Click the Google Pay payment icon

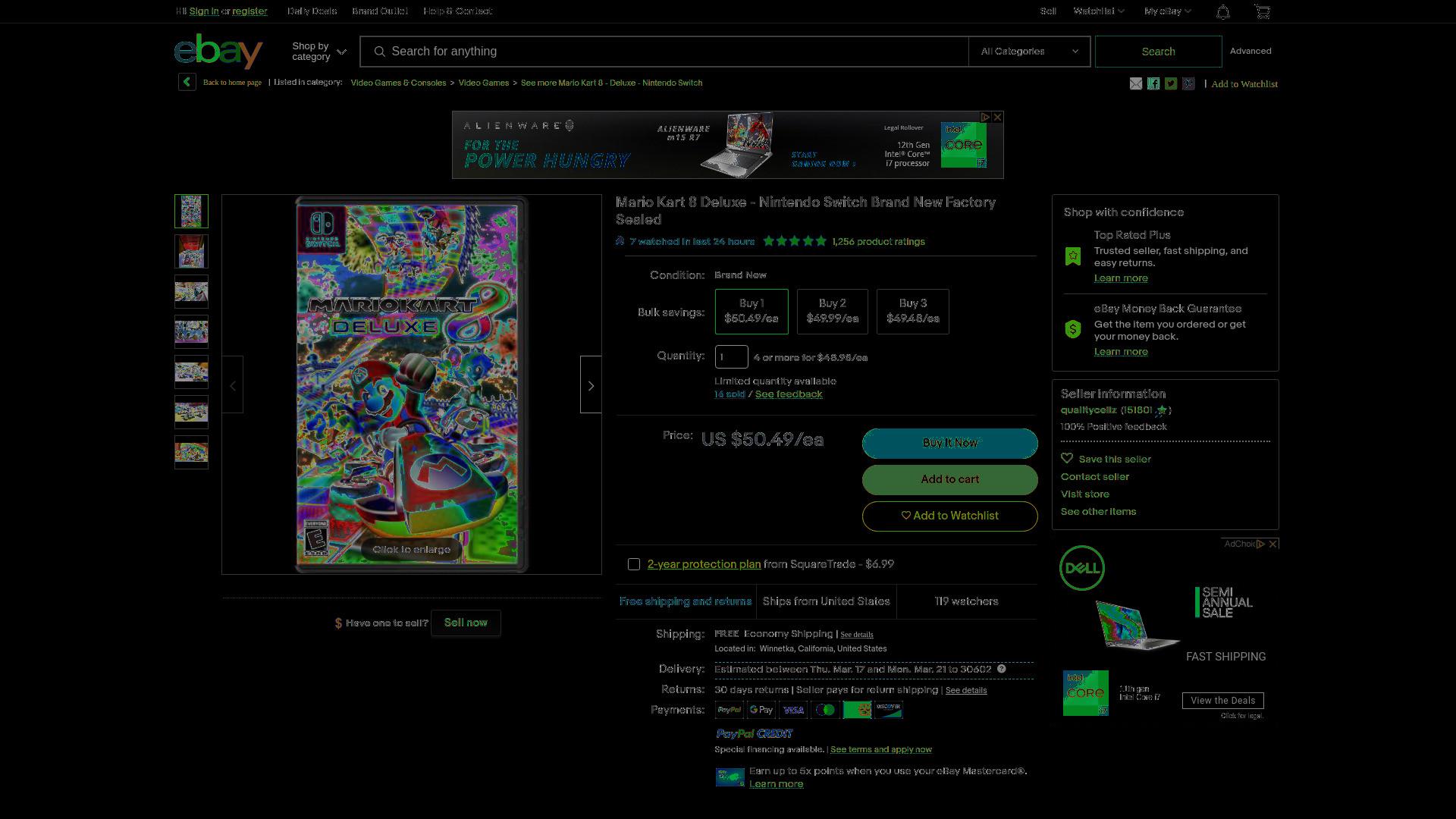click(x=761, y=710)
